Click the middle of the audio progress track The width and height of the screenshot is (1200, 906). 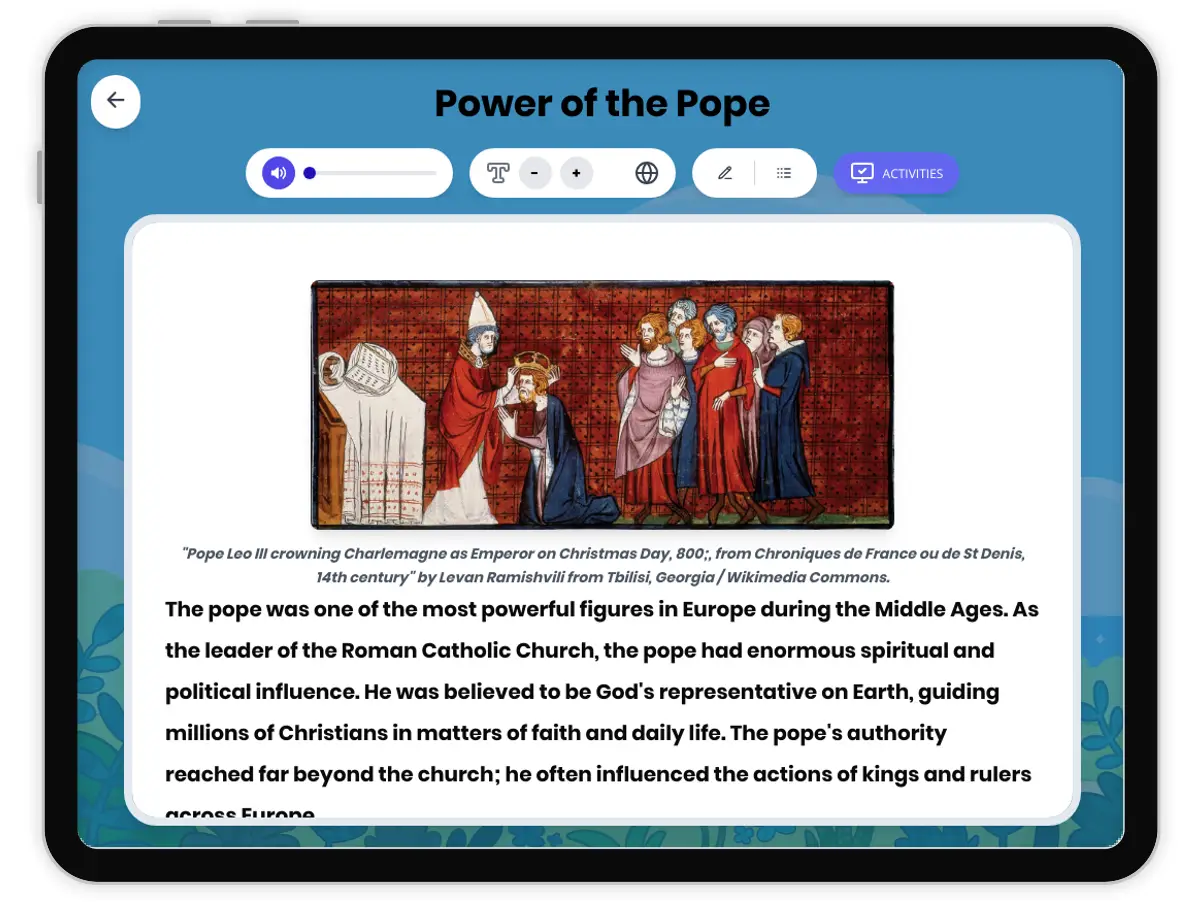click(x=372, y=173)
